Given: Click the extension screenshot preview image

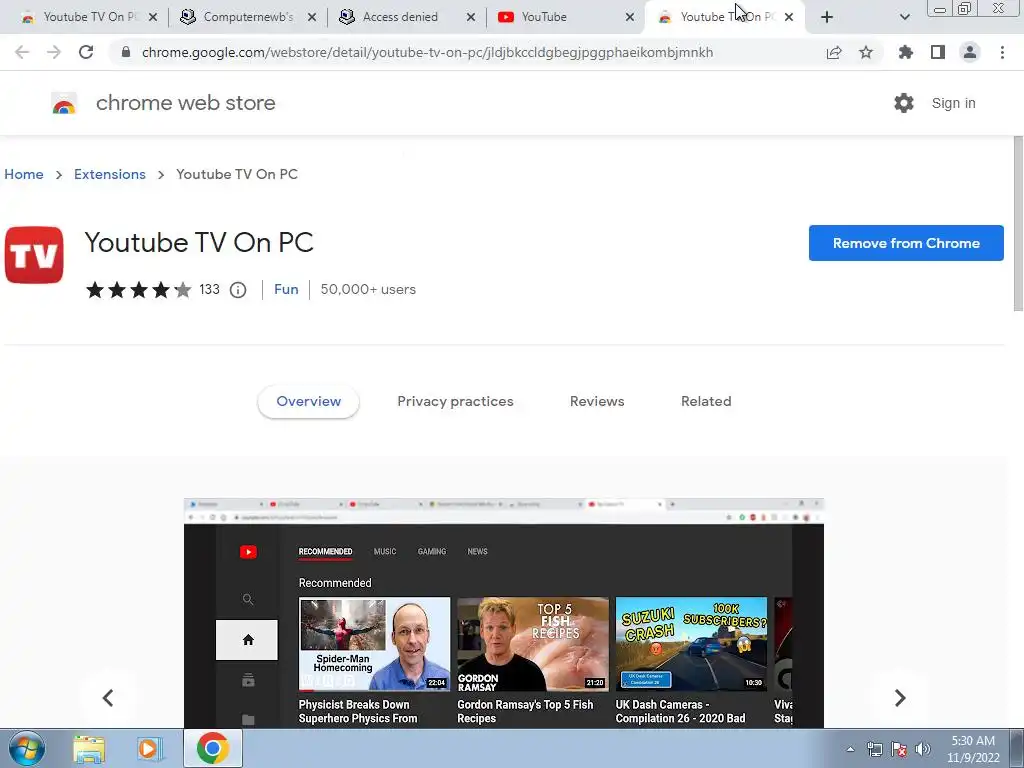Looking at the screenshot, I should [x=504, y=613].
